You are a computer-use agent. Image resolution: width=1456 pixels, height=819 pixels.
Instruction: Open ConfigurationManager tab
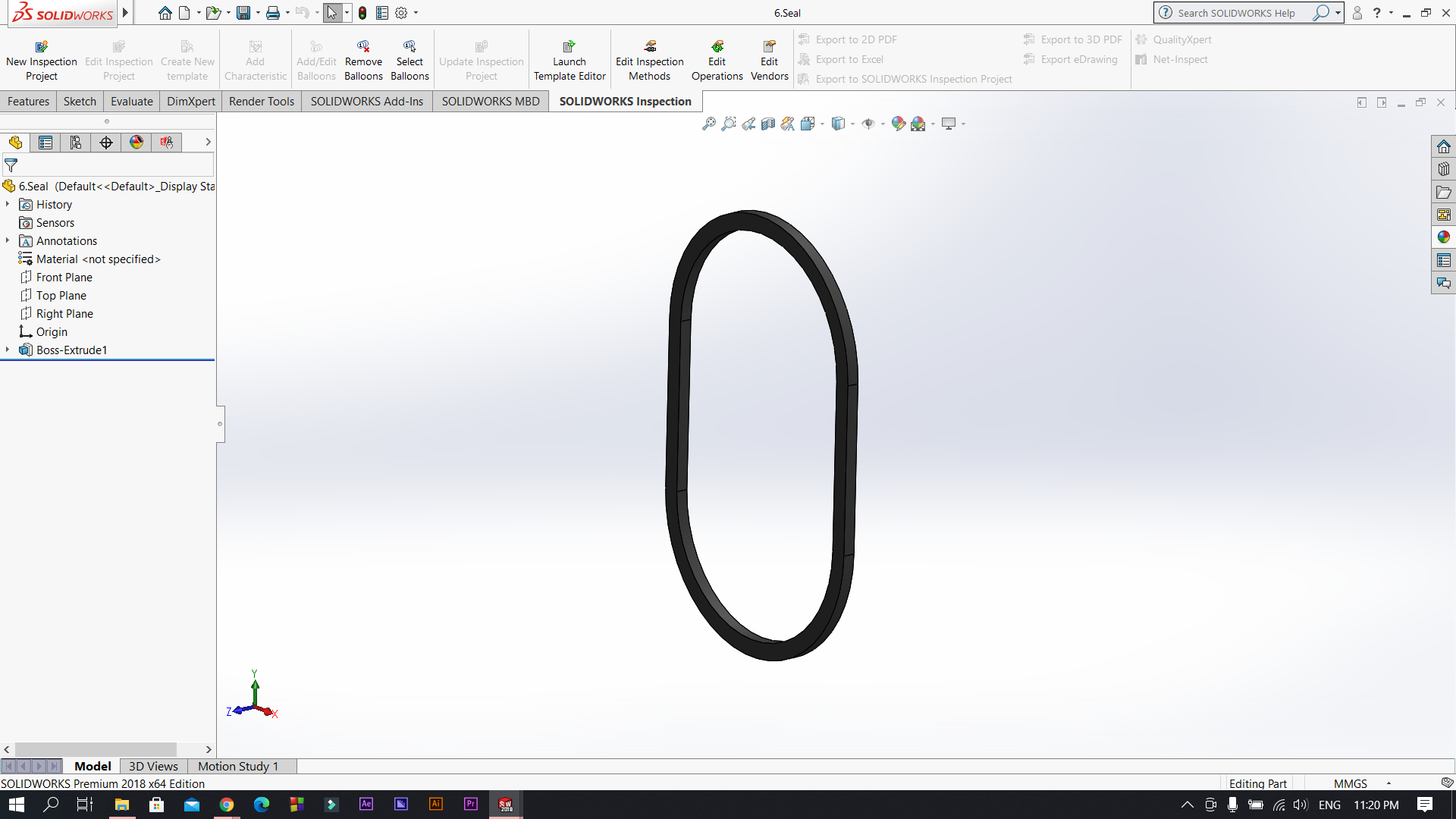76,142
